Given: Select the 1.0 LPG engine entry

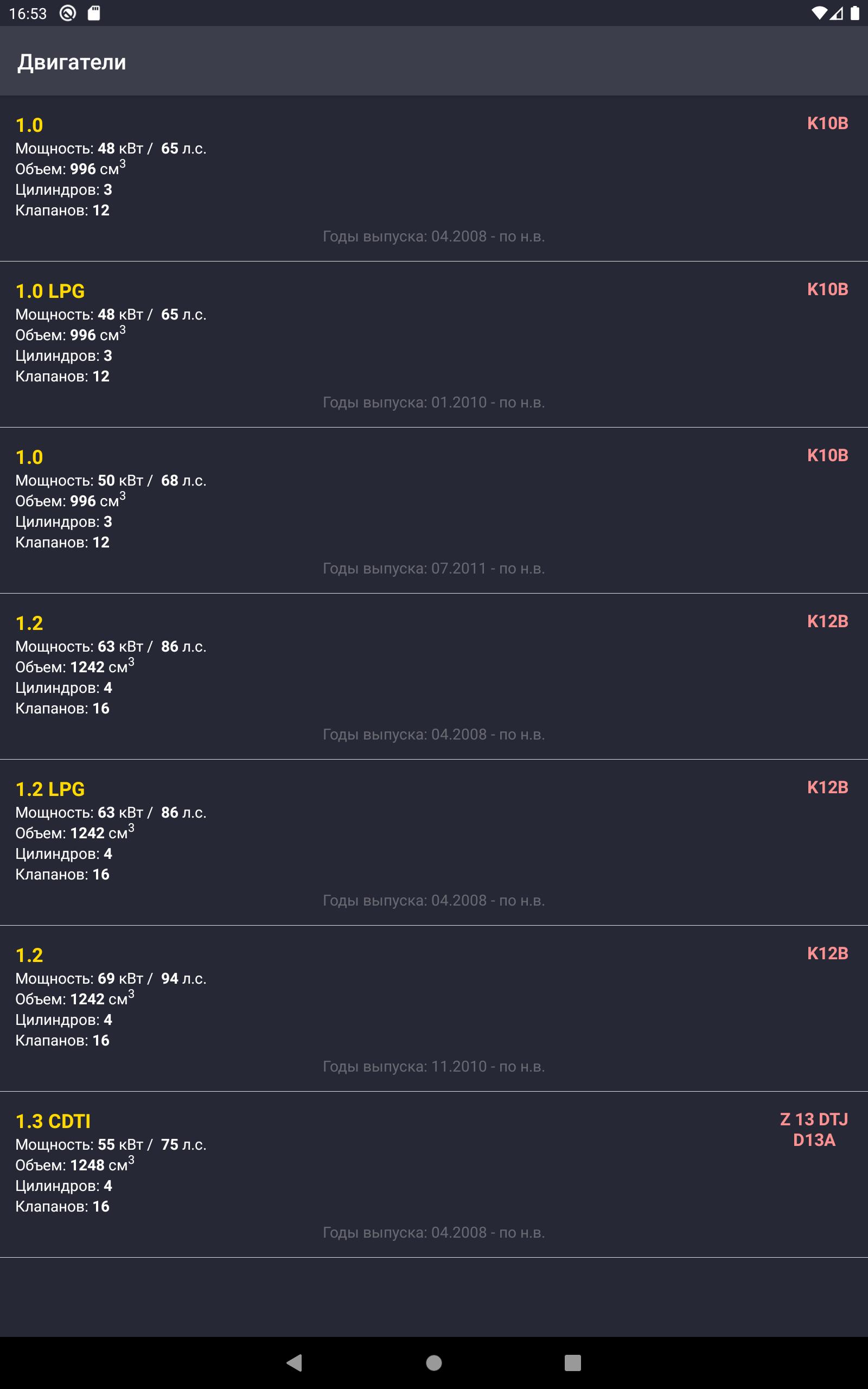Looking at the screenshot, I should tap(434, 345).
